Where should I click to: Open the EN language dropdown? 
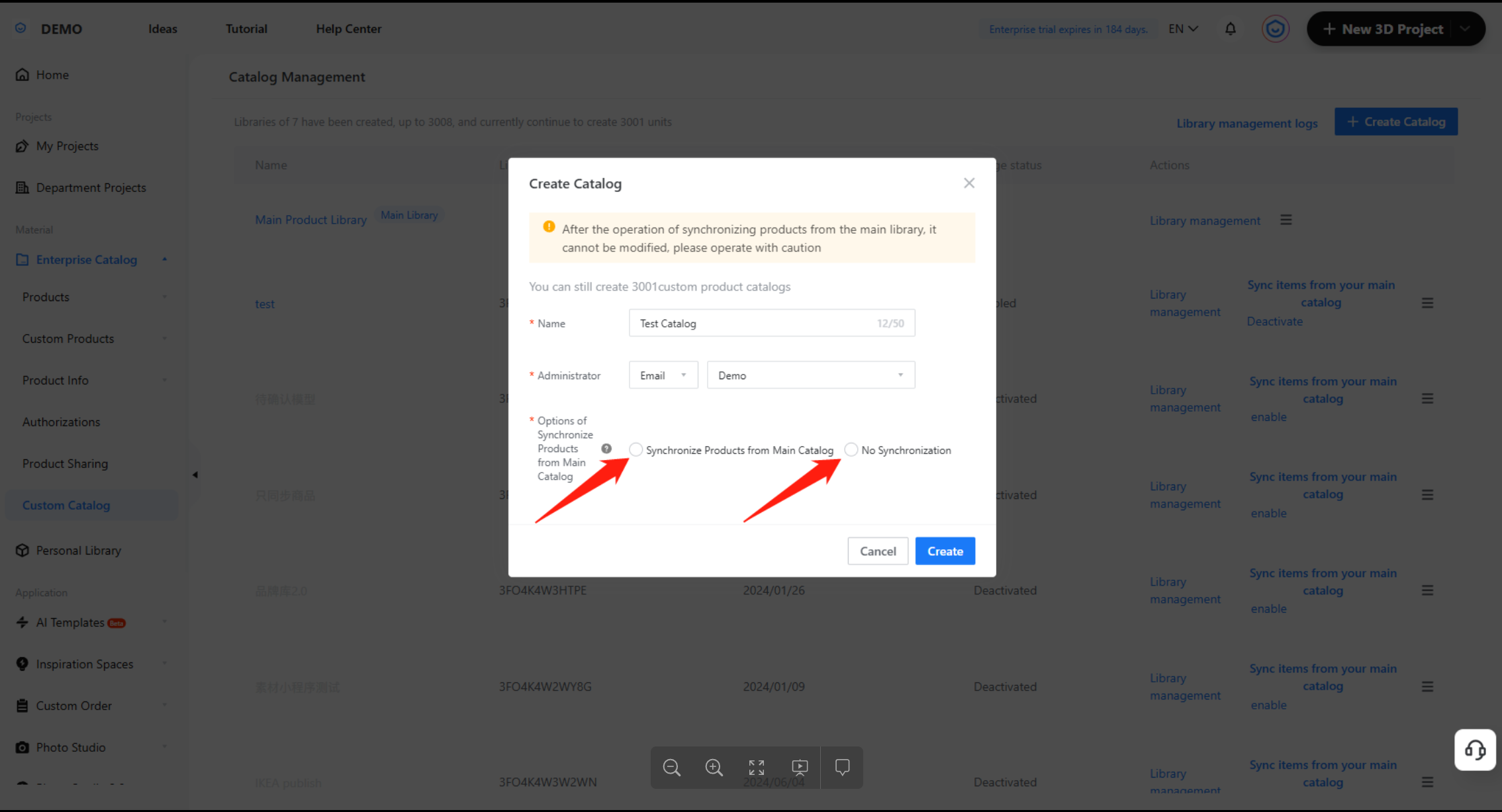1183,29
